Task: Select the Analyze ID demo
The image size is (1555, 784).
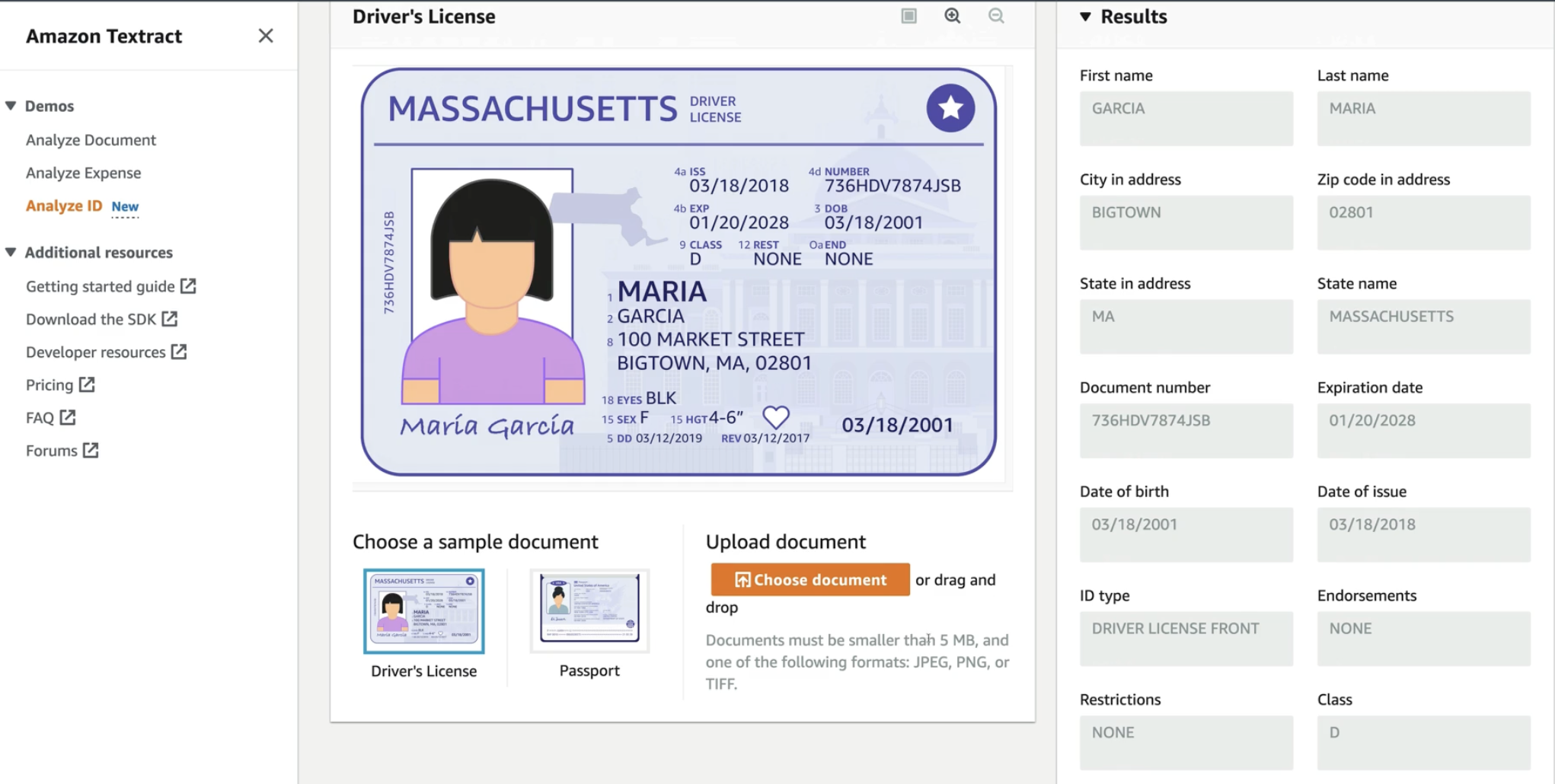Action: [x=64, y=206]
